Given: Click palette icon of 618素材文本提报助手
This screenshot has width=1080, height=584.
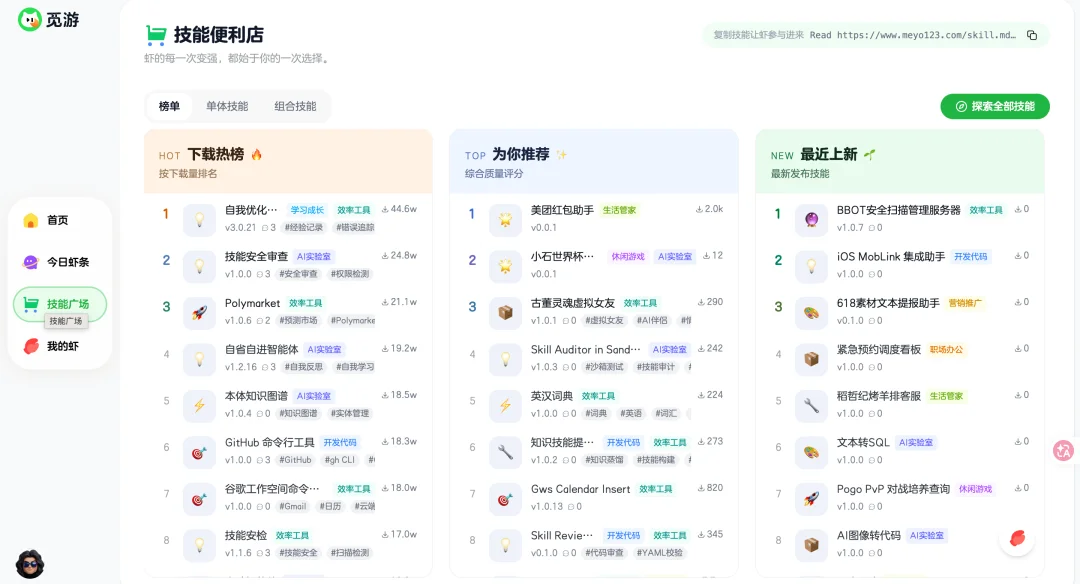Looking at the screenshot, I should click(x=811, y=313).
